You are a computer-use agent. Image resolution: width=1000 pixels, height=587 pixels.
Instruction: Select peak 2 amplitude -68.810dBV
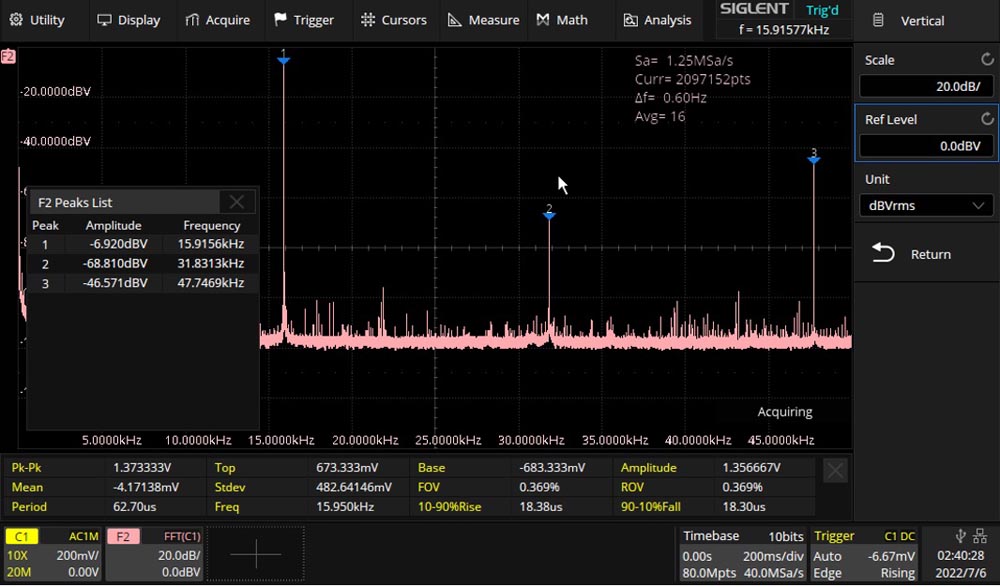(x=115, y=264)
